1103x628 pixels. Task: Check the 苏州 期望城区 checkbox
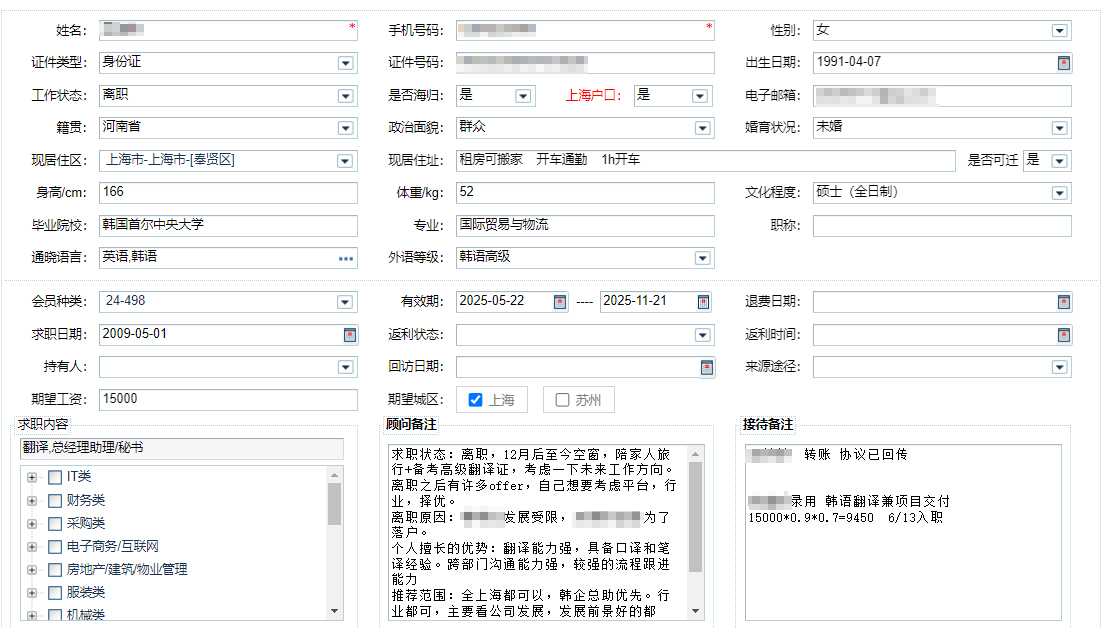point(562,400)
